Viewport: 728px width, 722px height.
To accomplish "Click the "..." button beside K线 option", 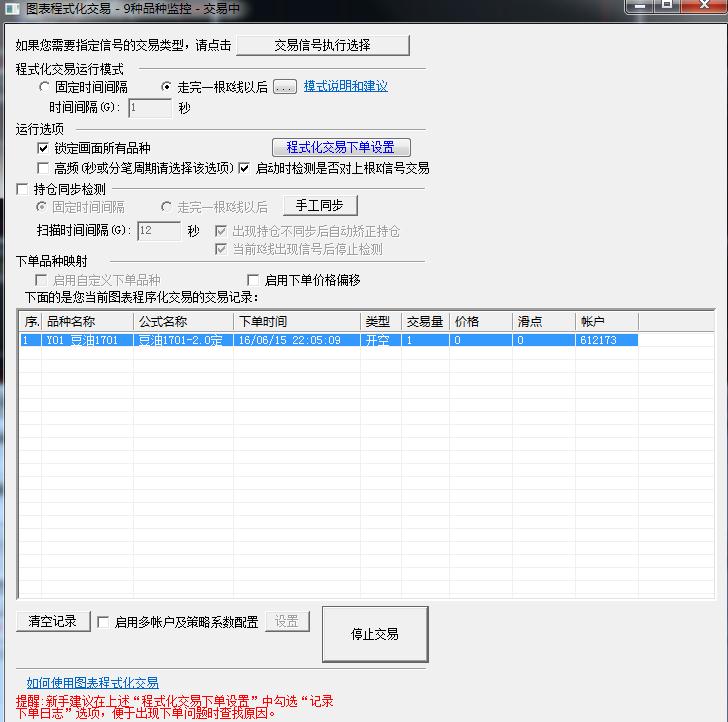I will pos(285,87).
